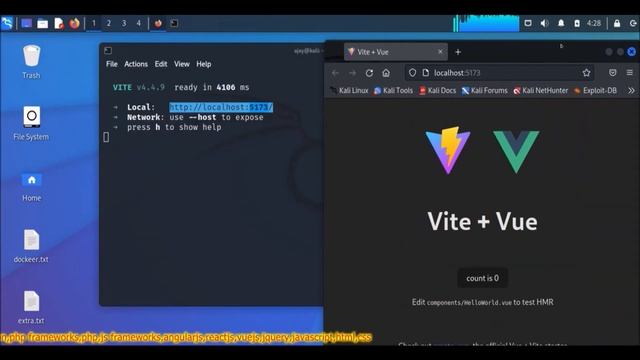Screen dimensions: 640x360
Task: Click the Vue logo on the page
Action: (516, 152)
